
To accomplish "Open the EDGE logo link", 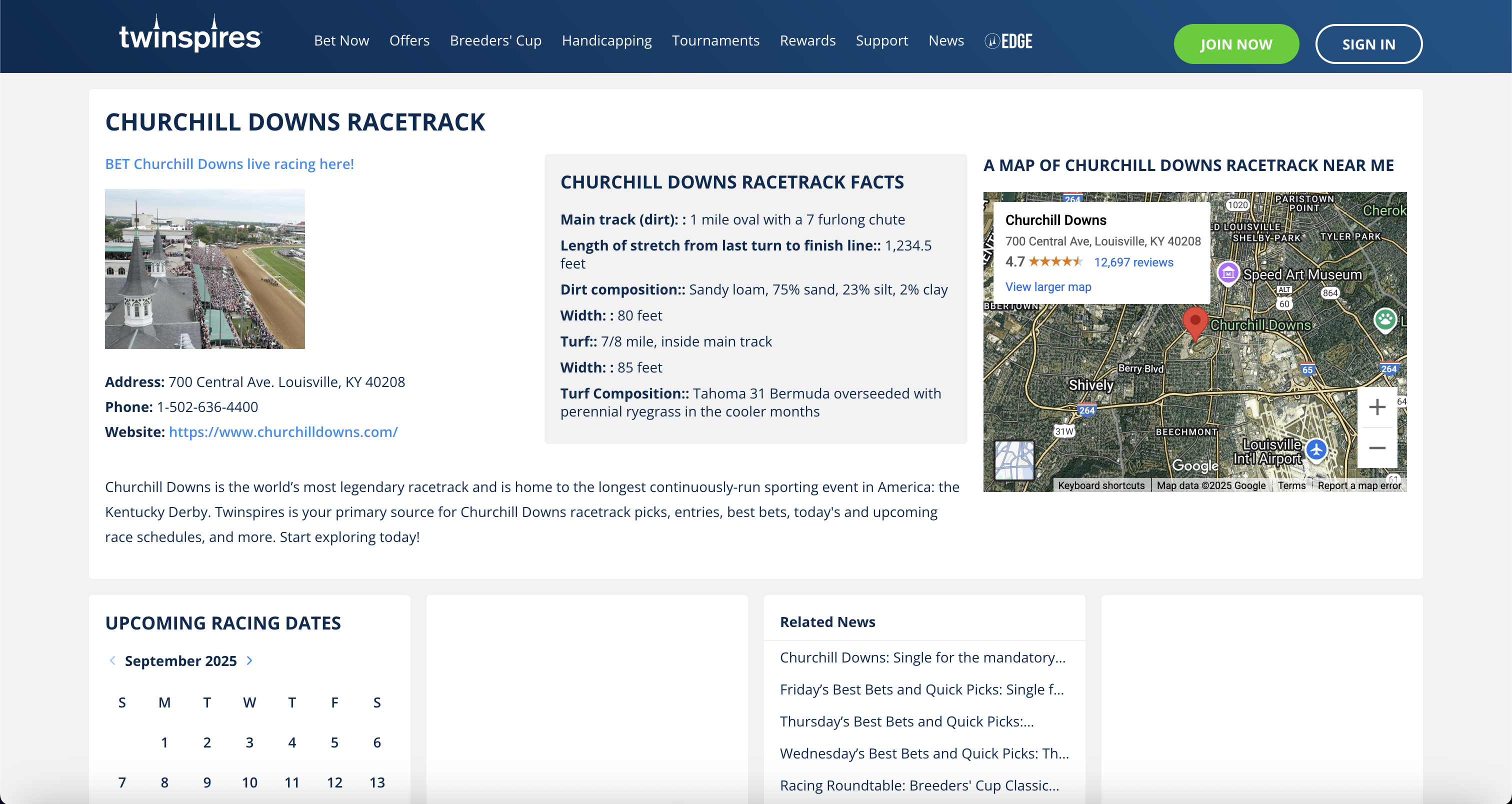I will [1008, 41].
